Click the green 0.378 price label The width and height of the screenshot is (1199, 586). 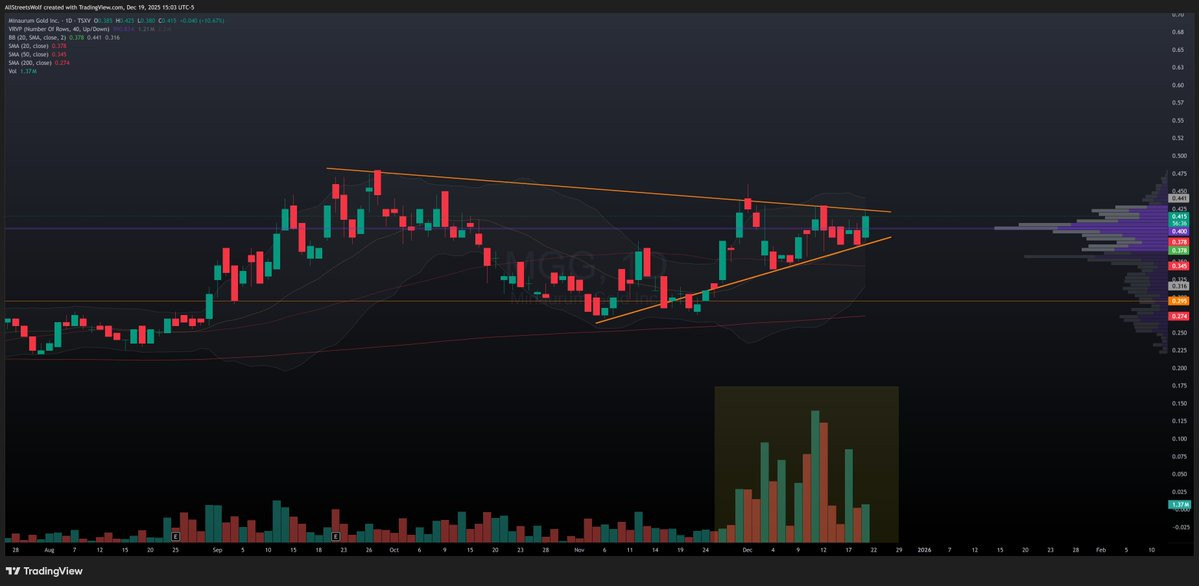pyautogui.click(x=1178, y=250)
